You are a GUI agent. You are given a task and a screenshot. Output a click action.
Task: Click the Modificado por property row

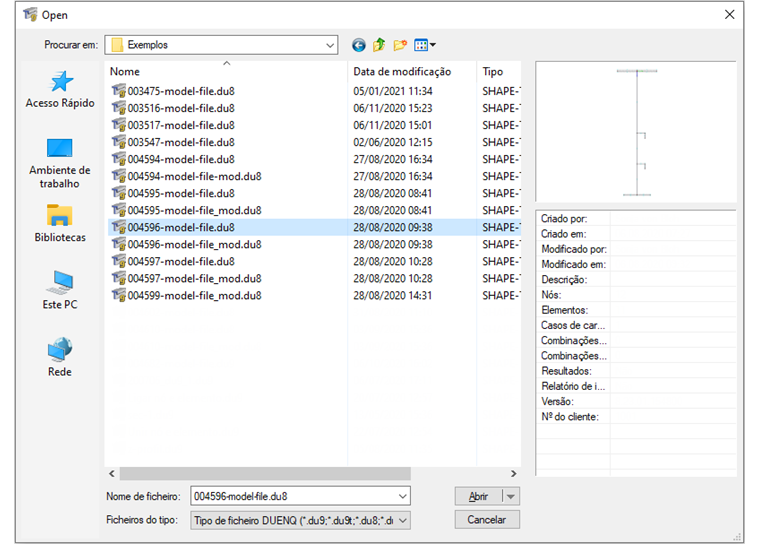636,249
